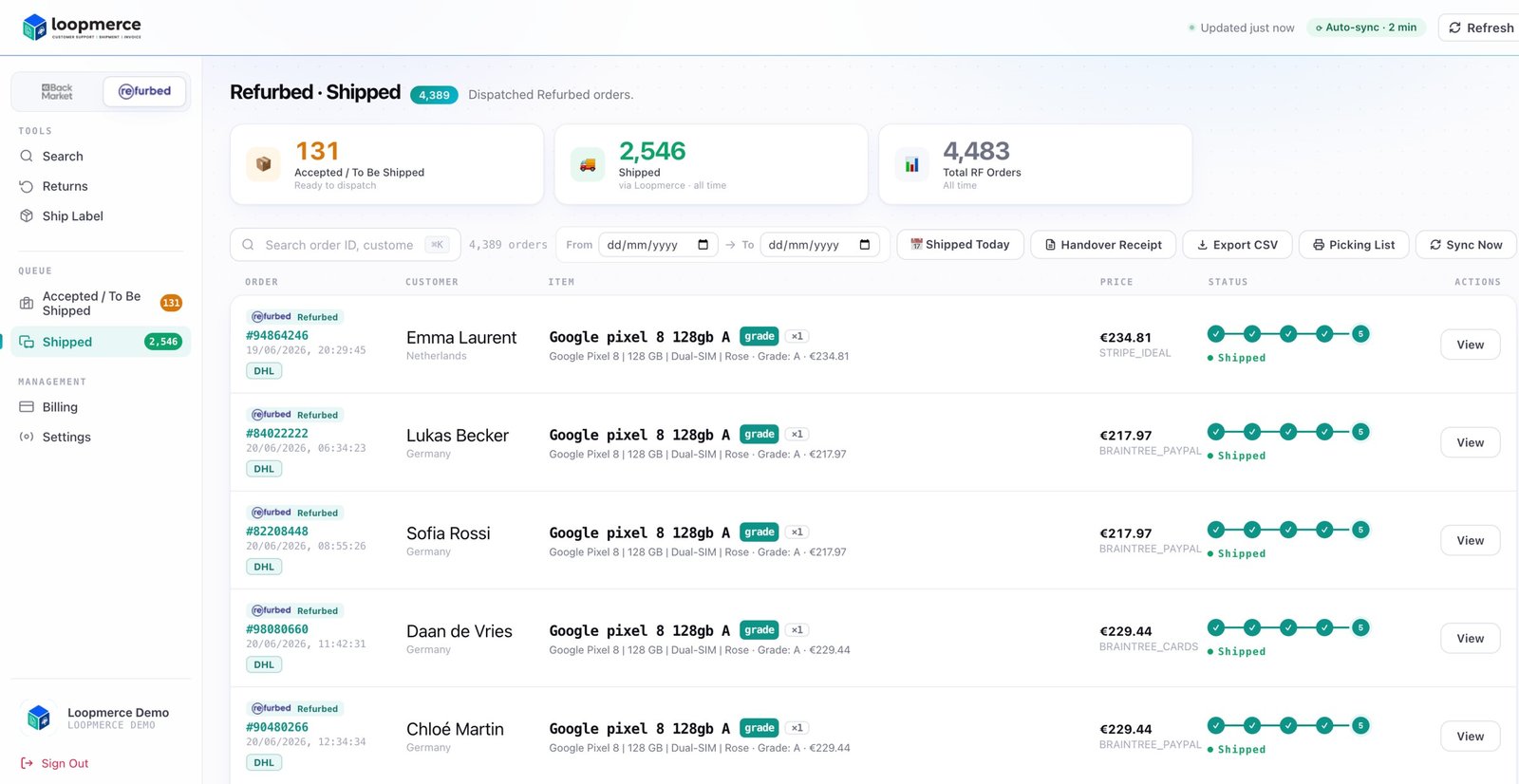Click the grade tag on Lukas Becker's item
The height and width of the screenshot is (784, 1519).
coord(759,434)
